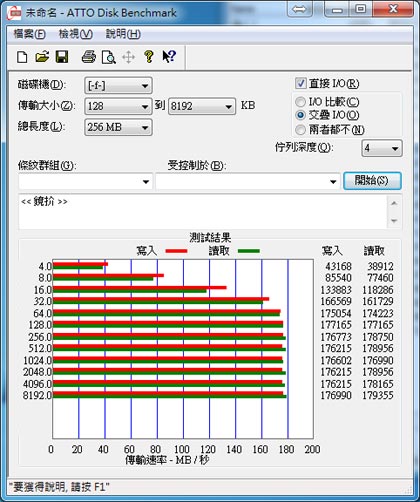Click write value 133883
The height and width of the screenshot is (502, 420).
[x=336, y=290]
